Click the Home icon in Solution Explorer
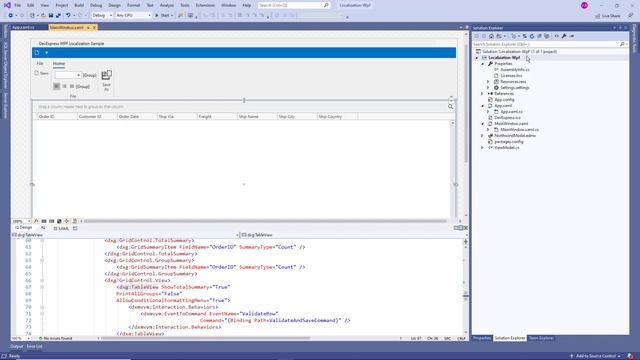Viewport: 640px width, 360px height. pyautogui.click(x=491, y=36)
